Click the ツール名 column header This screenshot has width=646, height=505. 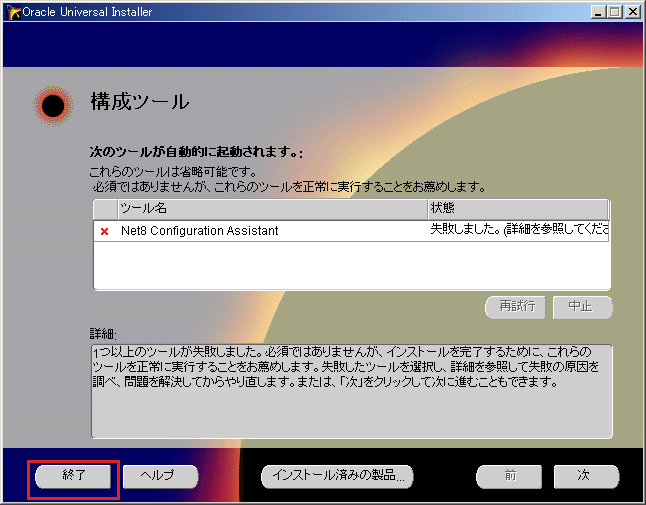tap(273, 209)
